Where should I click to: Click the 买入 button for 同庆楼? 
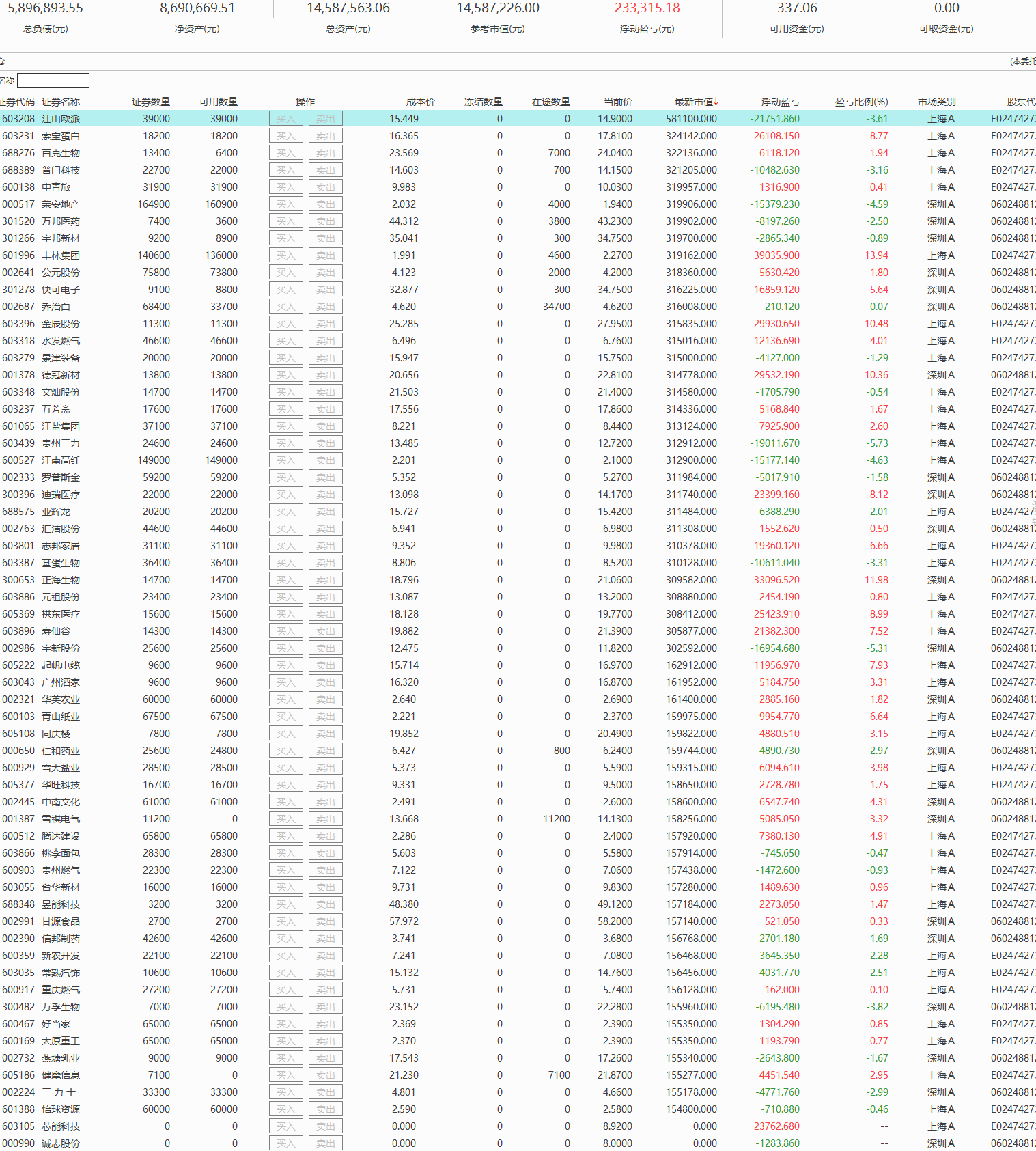[286, 734]
